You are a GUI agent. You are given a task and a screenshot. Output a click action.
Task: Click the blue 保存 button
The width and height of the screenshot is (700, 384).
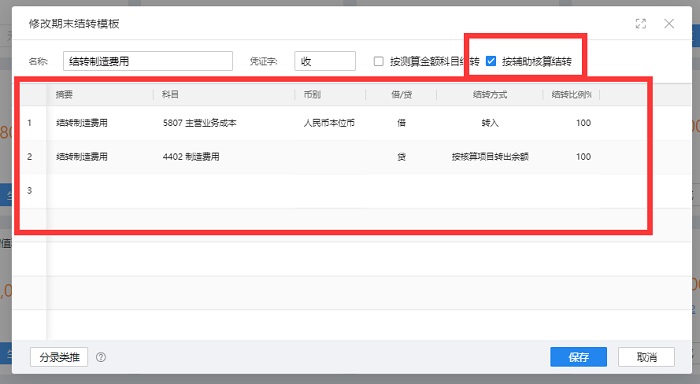click(578, 357)
